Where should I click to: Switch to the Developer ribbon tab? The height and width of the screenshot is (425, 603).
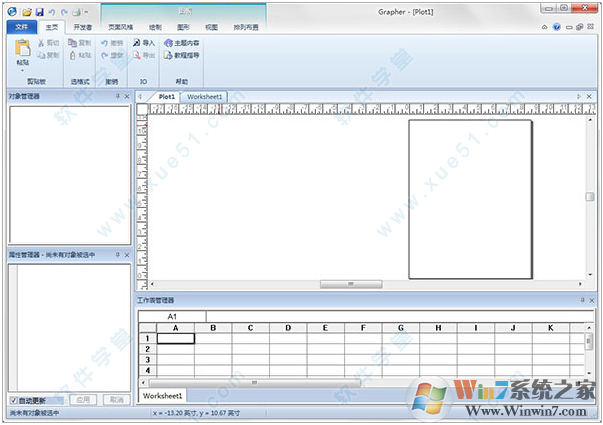tap(82, 27)
